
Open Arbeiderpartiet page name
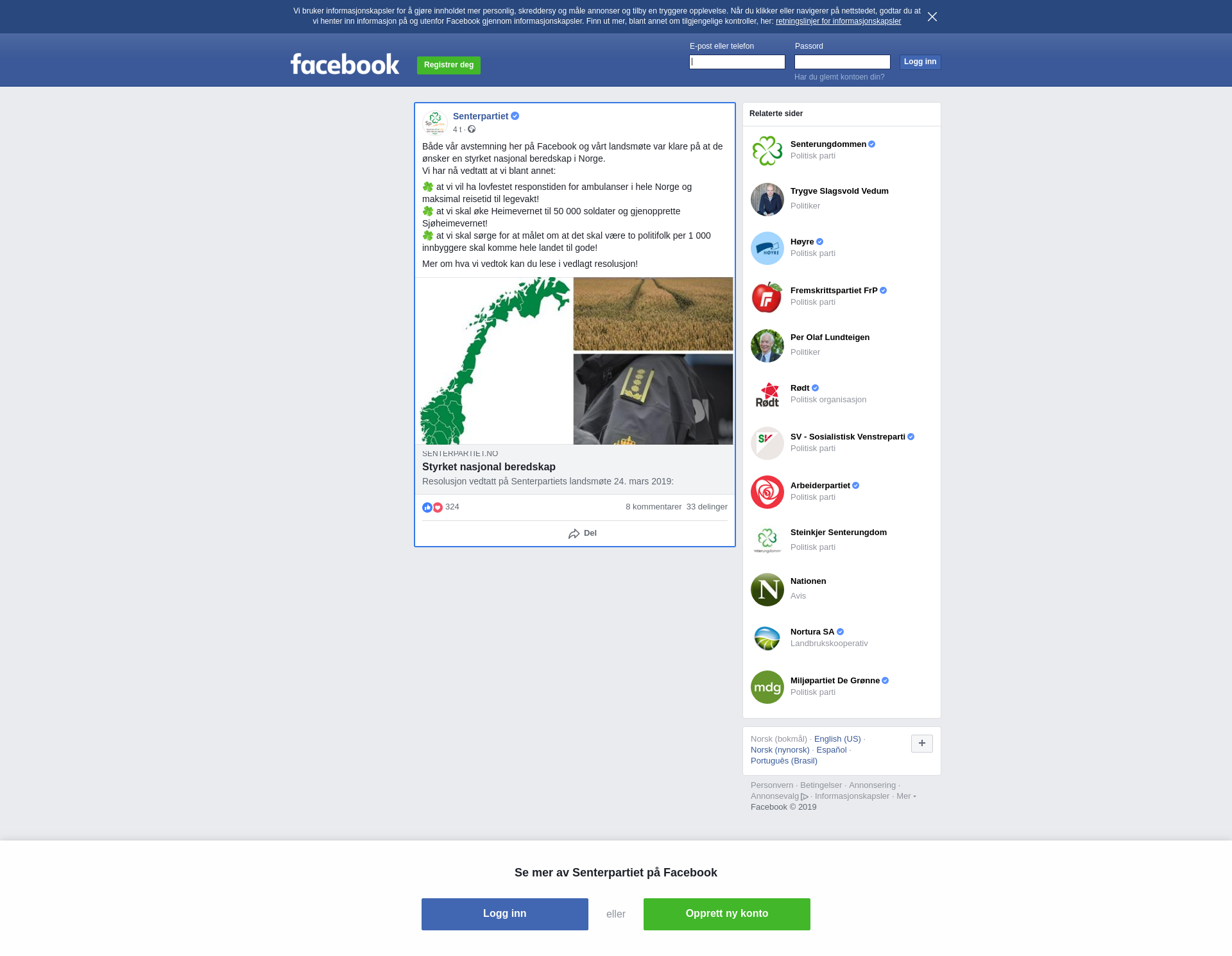pyautogui.click(x=820, y=486)
